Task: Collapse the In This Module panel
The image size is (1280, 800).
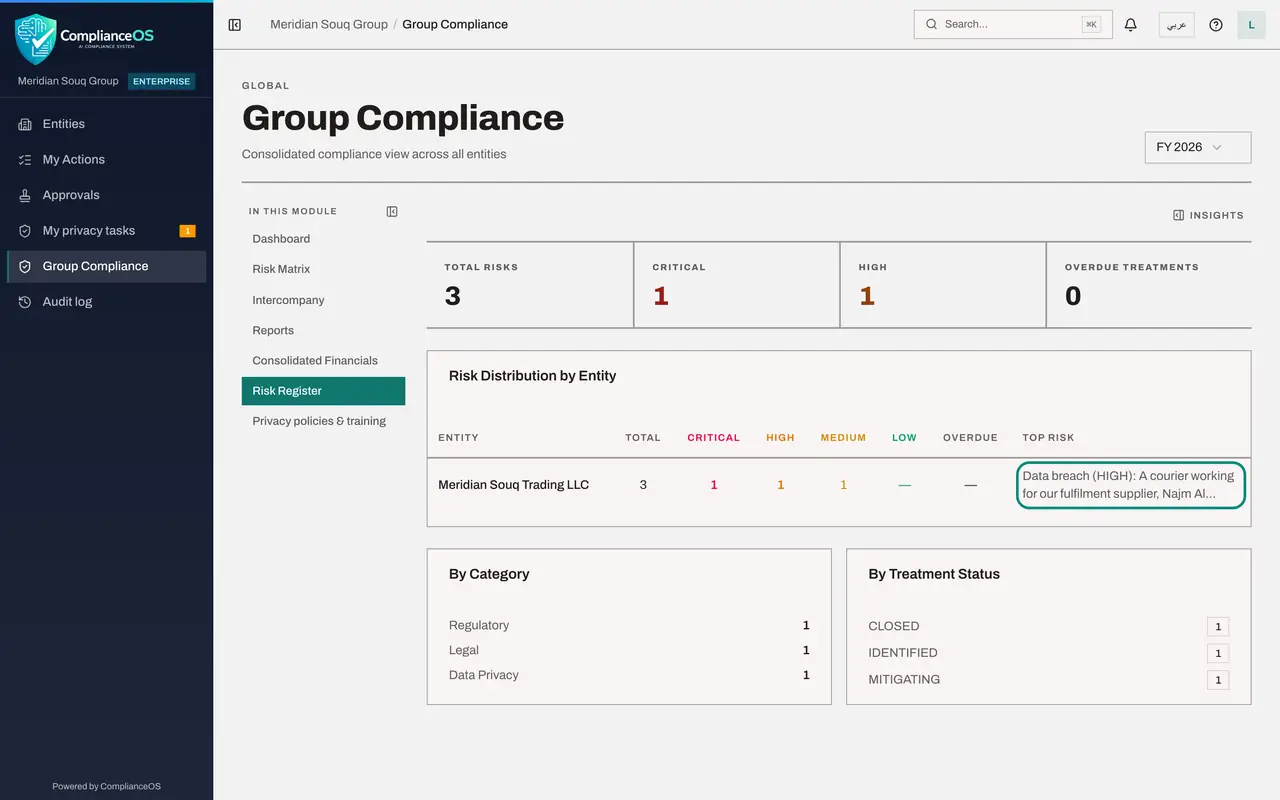Action: click(x=392, y=212)
